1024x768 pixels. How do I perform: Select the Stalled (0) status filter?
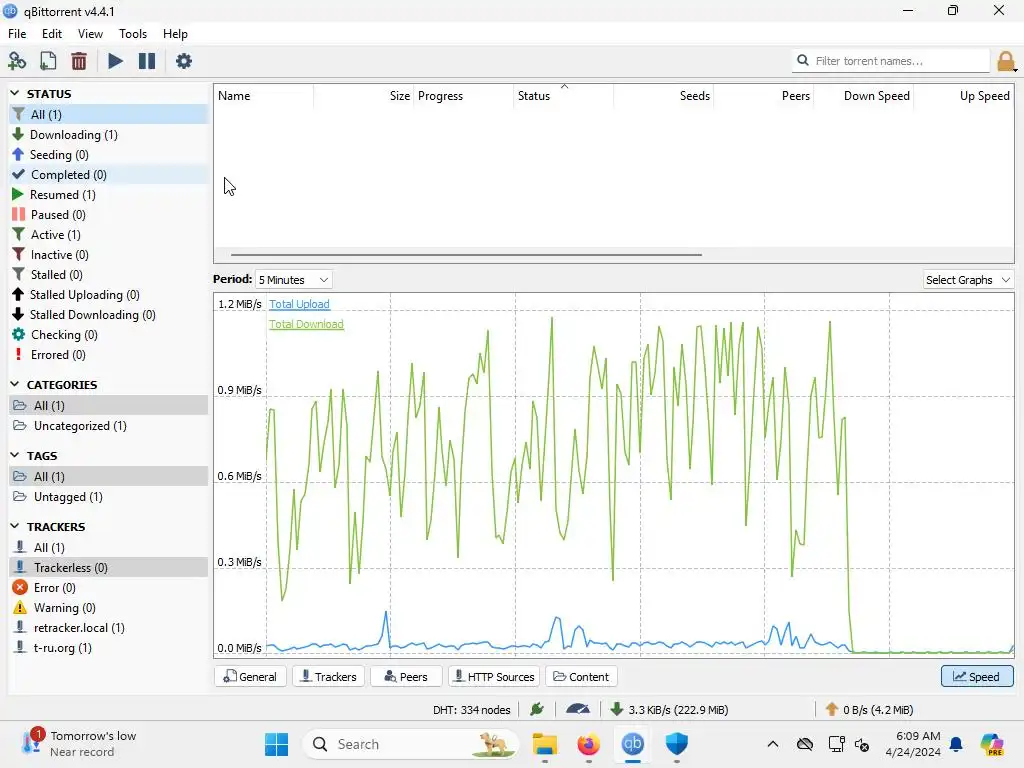(108, 275)
